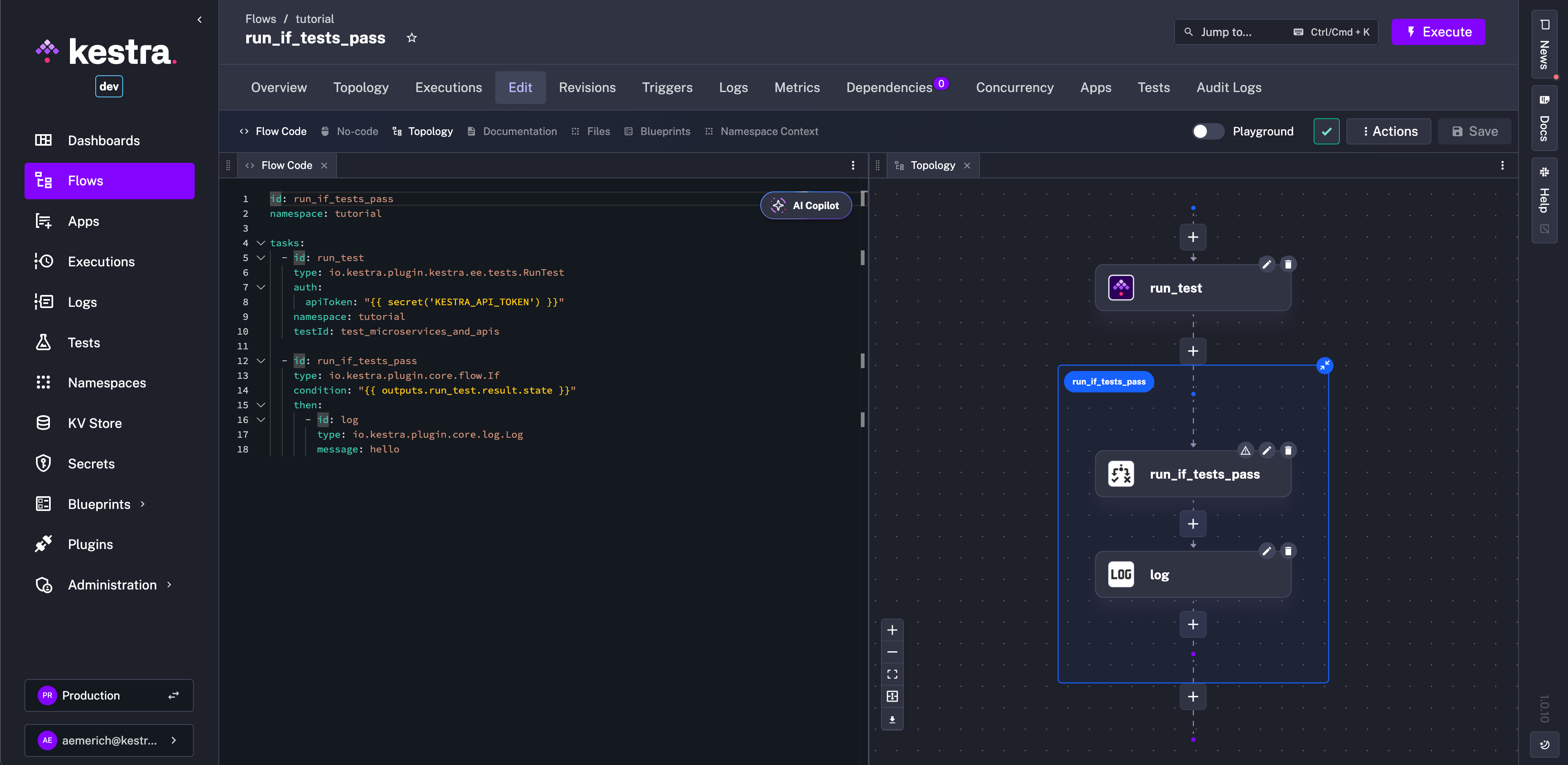The height and width of the screenshot is (765, 1568).
Task: Collapse the tasks block on line 4
Action: (261, 243)
